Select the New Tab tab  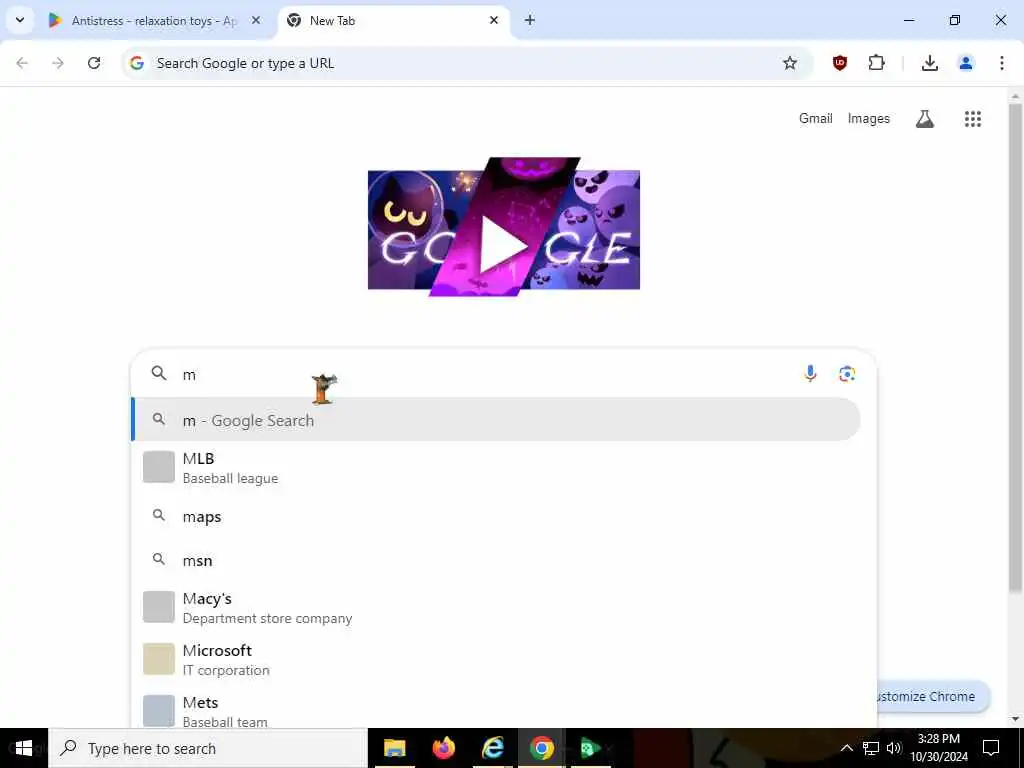click(394, 21)
